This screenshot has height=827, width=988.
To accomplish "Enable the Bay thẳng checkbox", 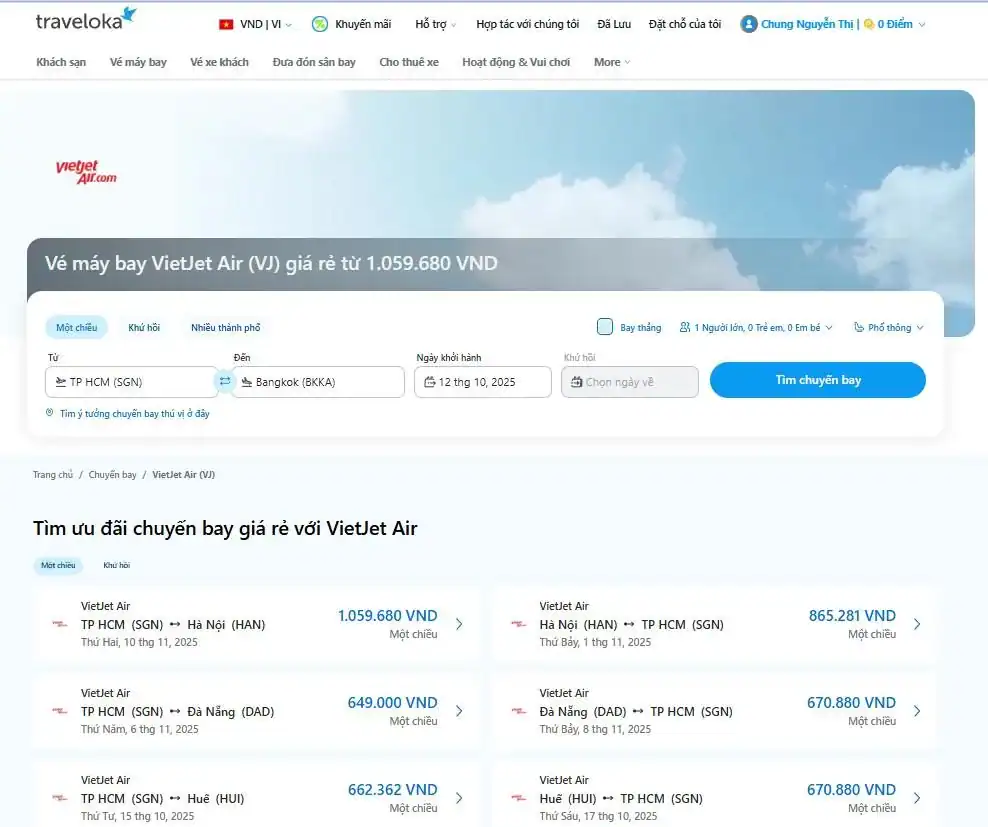I will [605, 327].
